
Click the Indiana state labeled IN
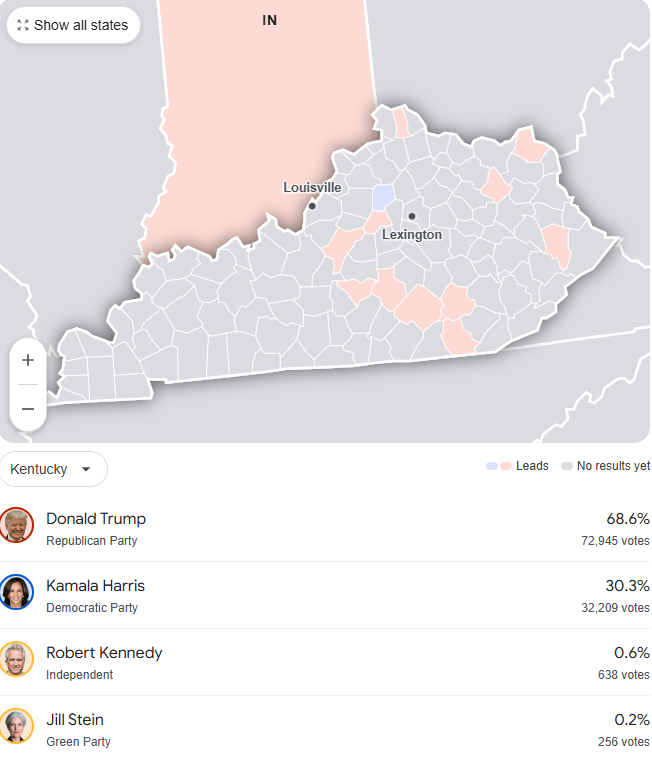point(269,20)
